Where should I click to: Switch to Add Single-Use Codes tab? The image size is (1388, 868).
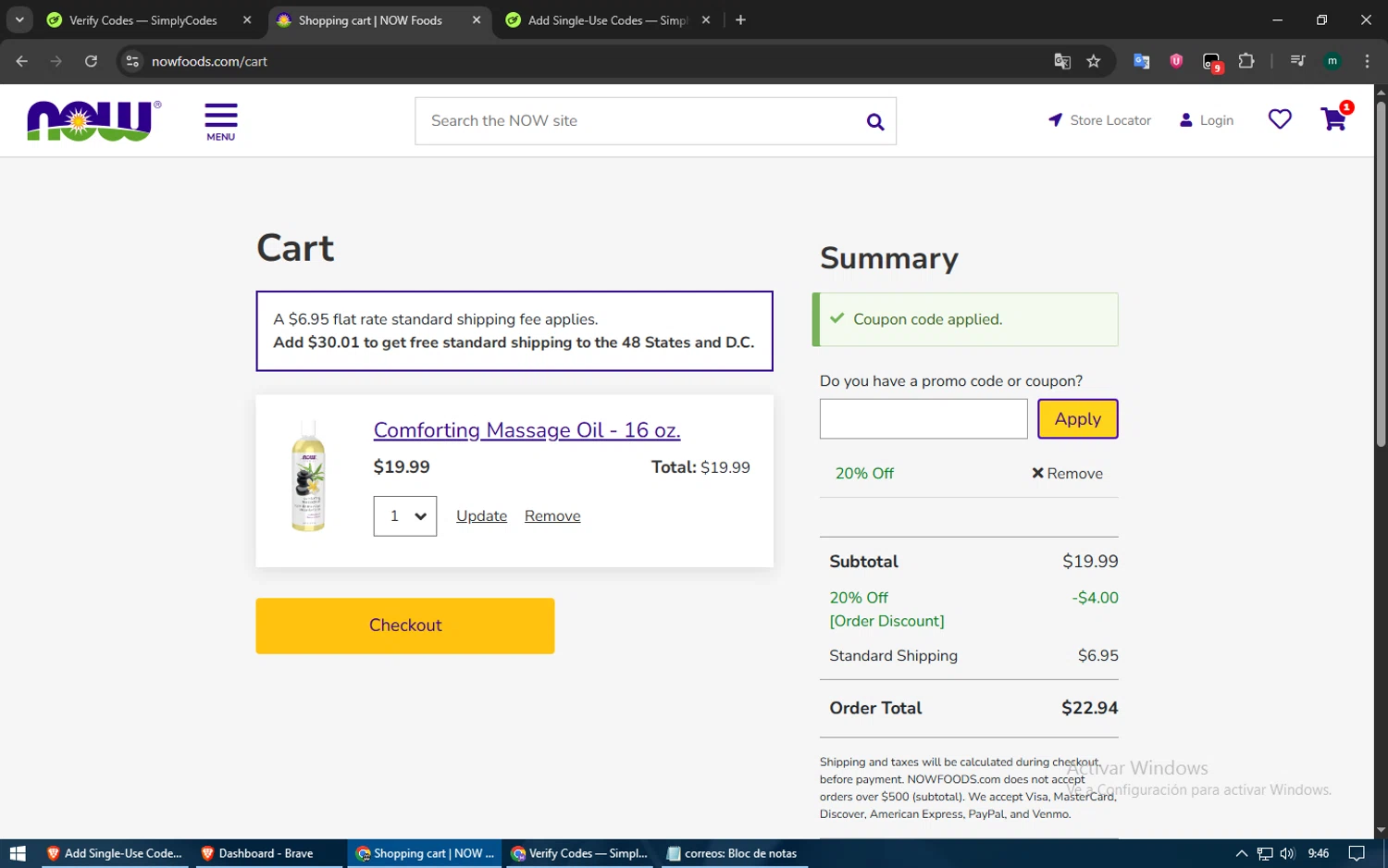tap(607, 20)
